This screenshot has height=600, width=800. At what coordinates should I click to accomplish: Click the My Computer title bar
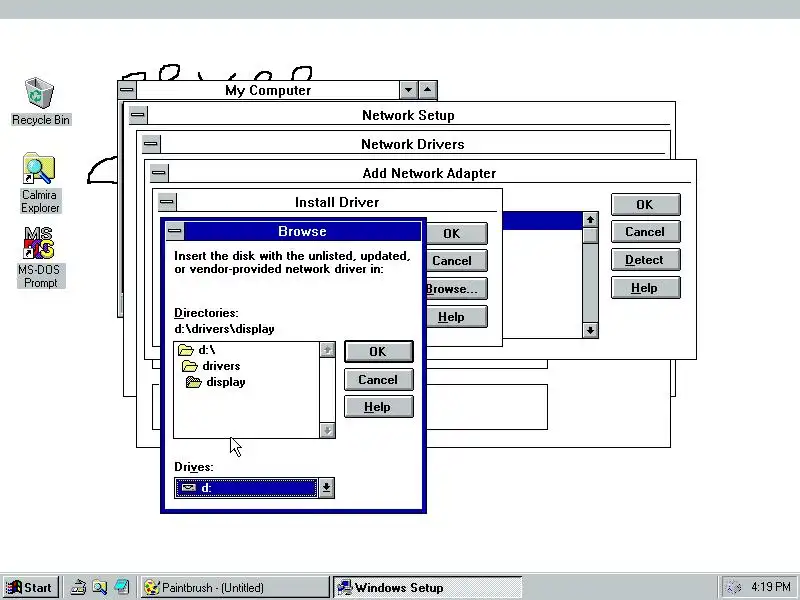[x=268, y=90]
